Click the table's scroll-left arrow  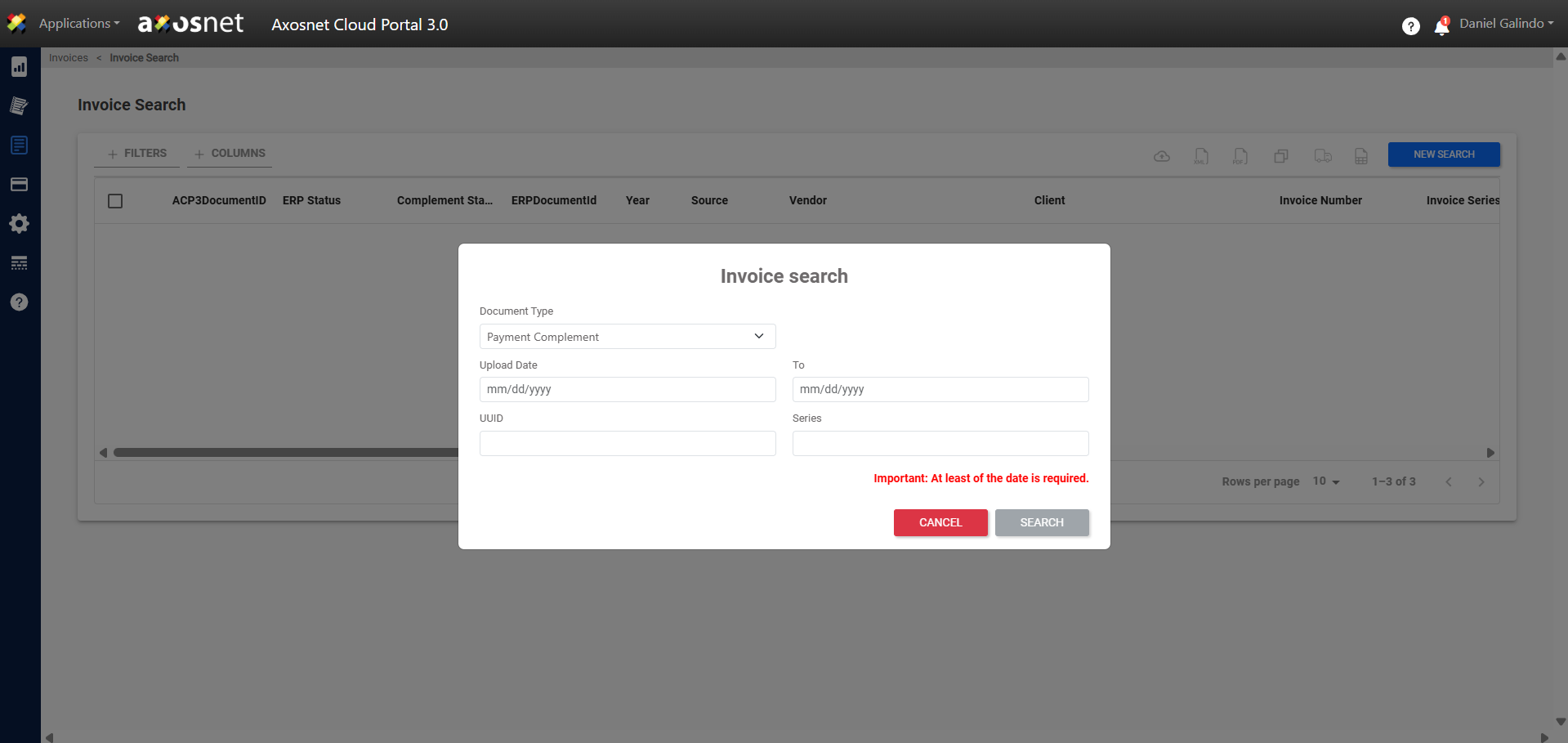tap(103, 453)
